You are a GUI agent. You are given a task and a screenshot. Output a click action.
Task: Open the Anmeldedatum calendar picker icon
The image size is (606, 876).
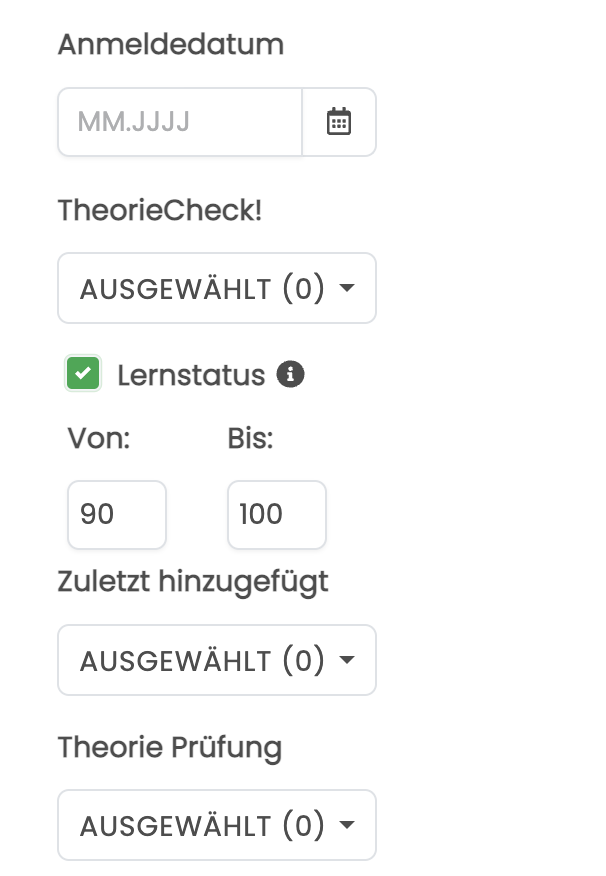(338, 122)
